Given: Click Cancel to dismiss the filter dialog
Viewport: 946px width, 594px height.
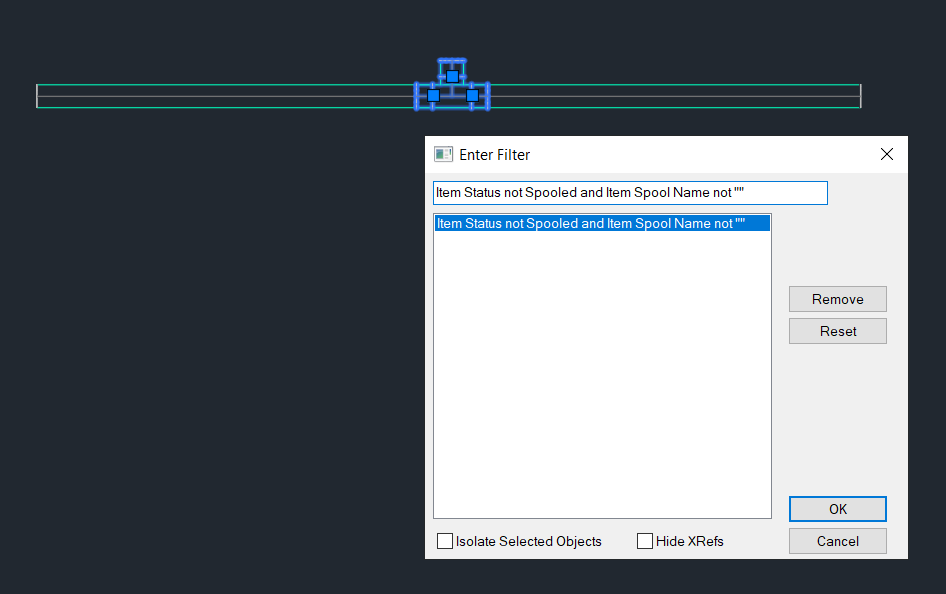Looking at the screenshot, I should [837, 541].
